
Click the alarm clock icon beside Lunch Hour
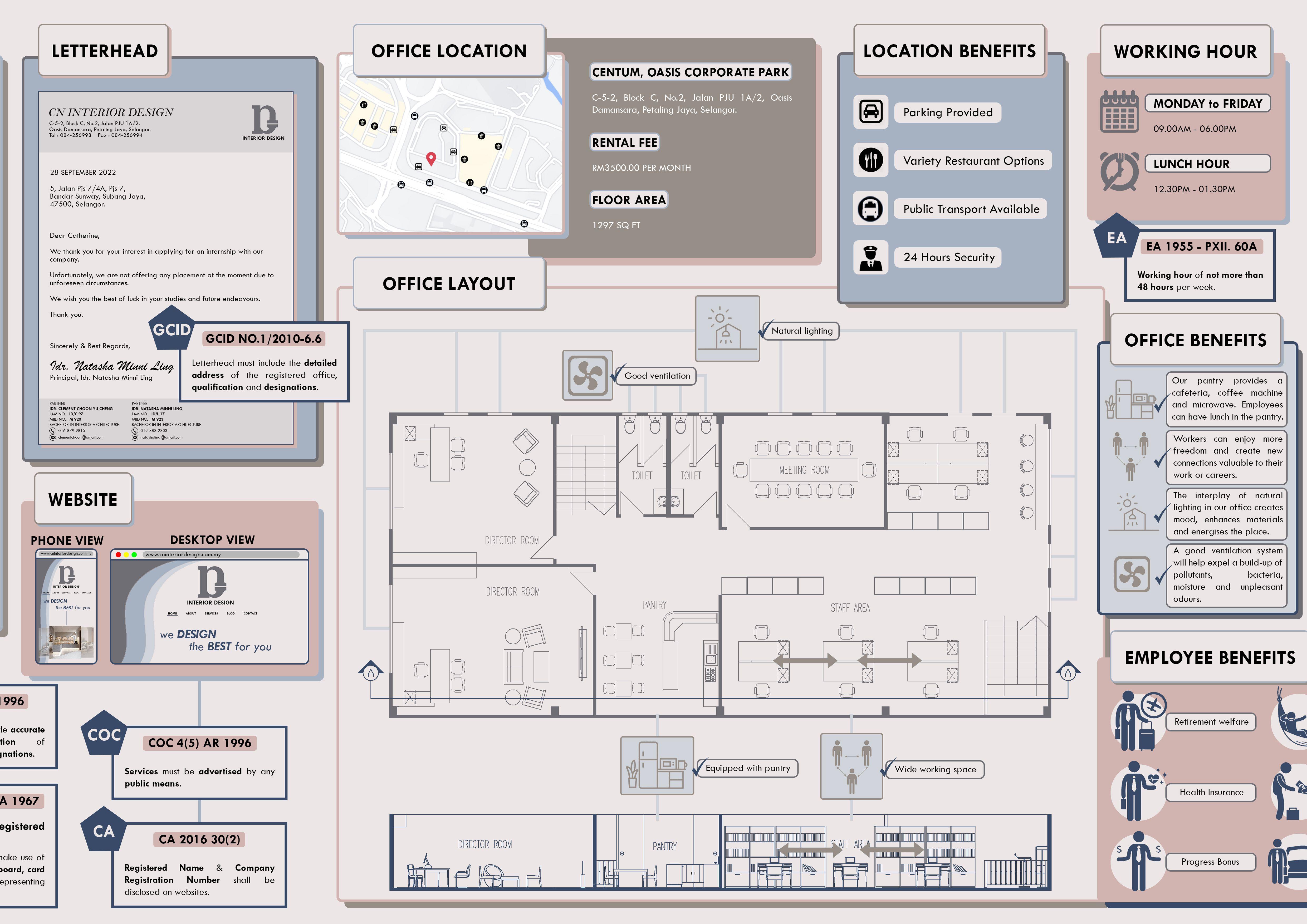click(1119, 171)
